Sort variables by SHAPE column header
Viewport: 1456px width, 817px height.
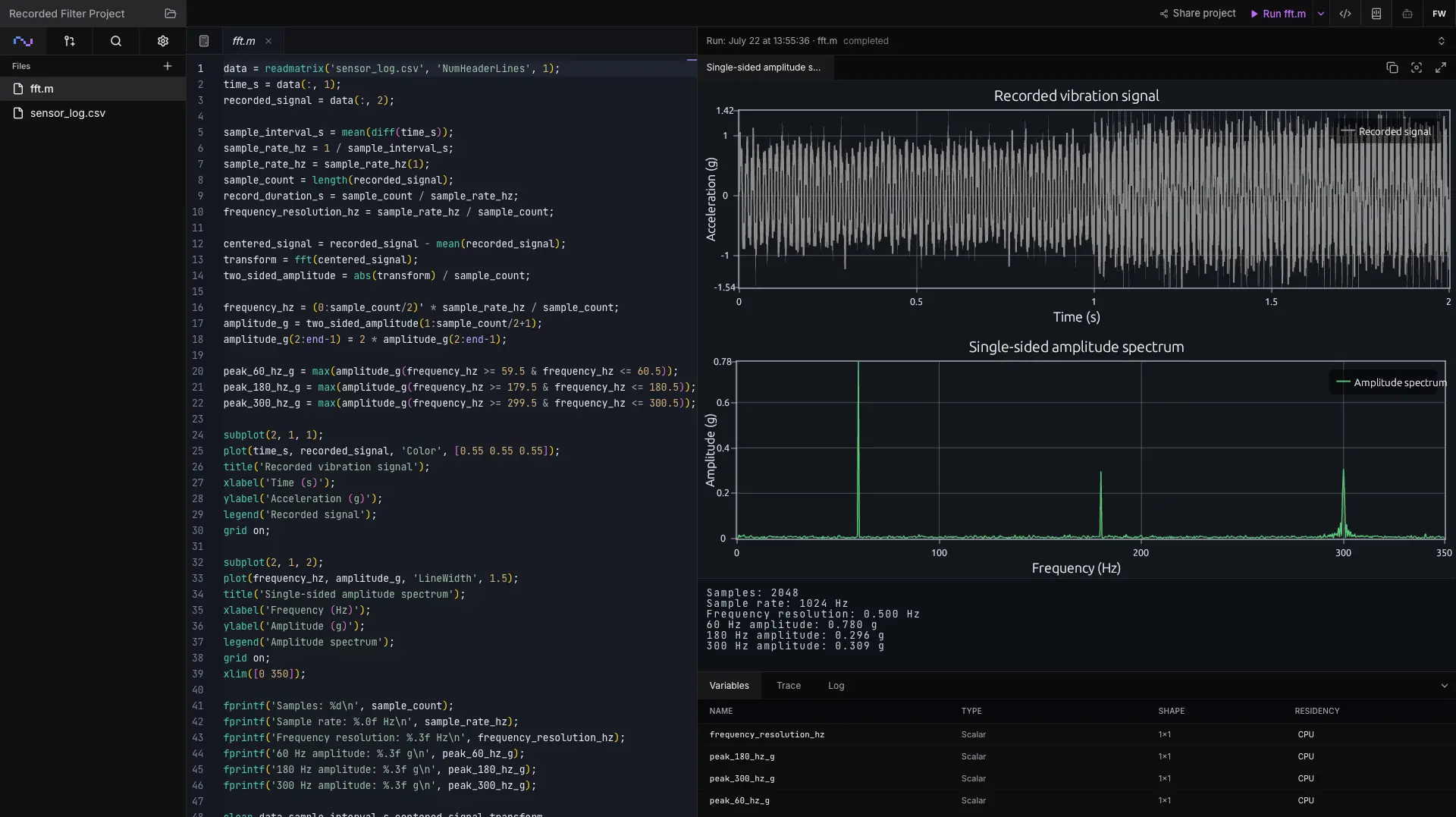[x=1171, y=711]
